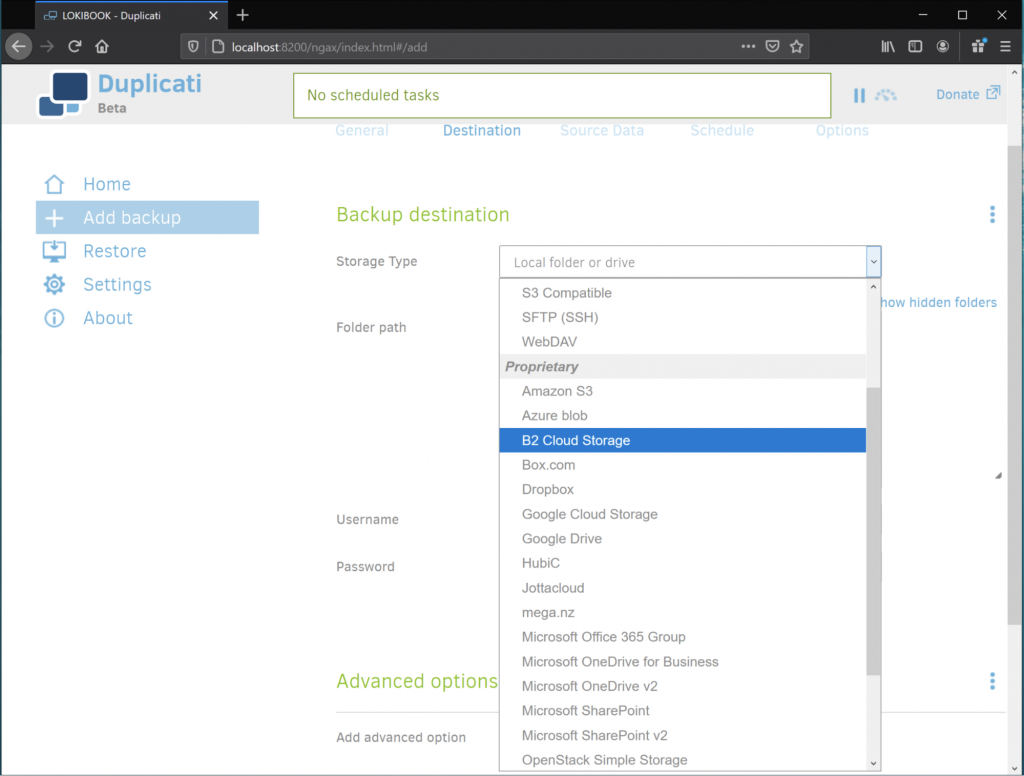
Task: Close the LOKIBOOK - Duplicati tab
Action: click(213, 15)
